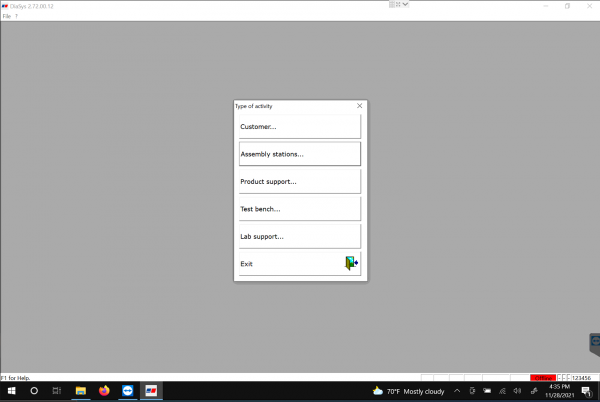Image resolution: width=600 pixels, height=402 pixels.
Task: Open the clock showing 4:35 PM
Action: click(559, 391)
